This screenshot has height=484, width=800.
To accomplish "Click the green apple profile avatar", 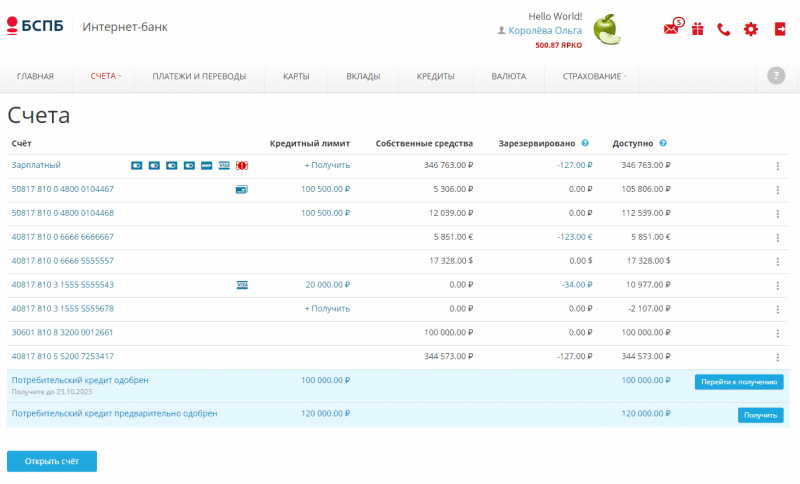I will (606, 29).
